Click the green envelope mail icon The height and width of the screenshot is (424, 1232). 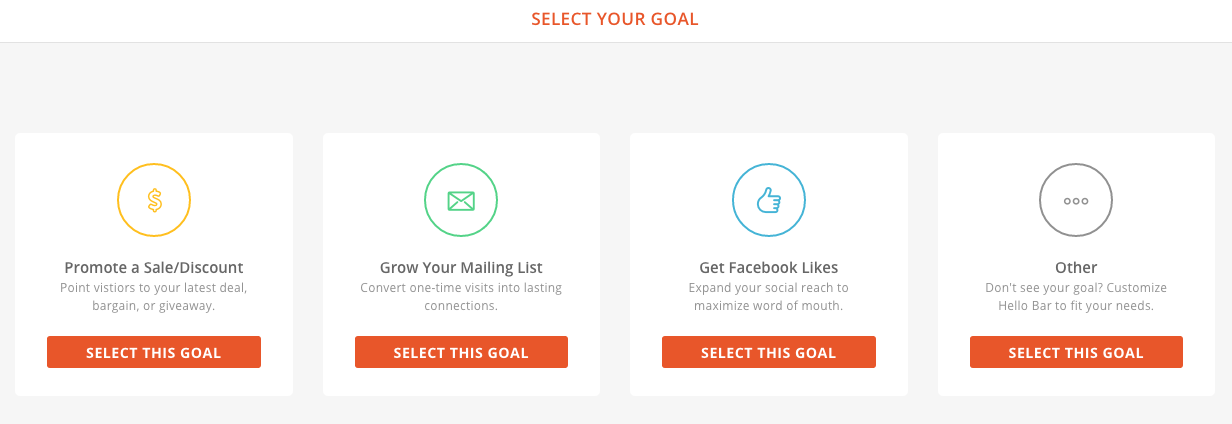[x=461, y=201]
